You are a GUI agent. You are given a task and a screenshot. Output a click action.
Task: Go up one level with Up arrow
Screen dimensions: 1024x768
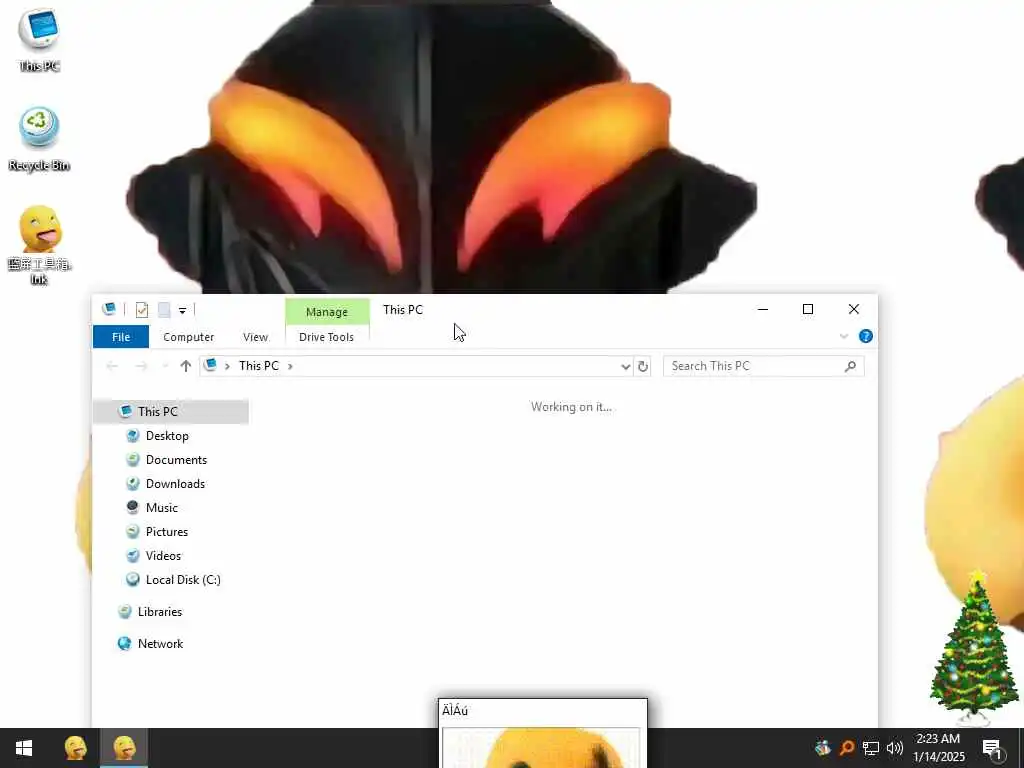point(185,366)
